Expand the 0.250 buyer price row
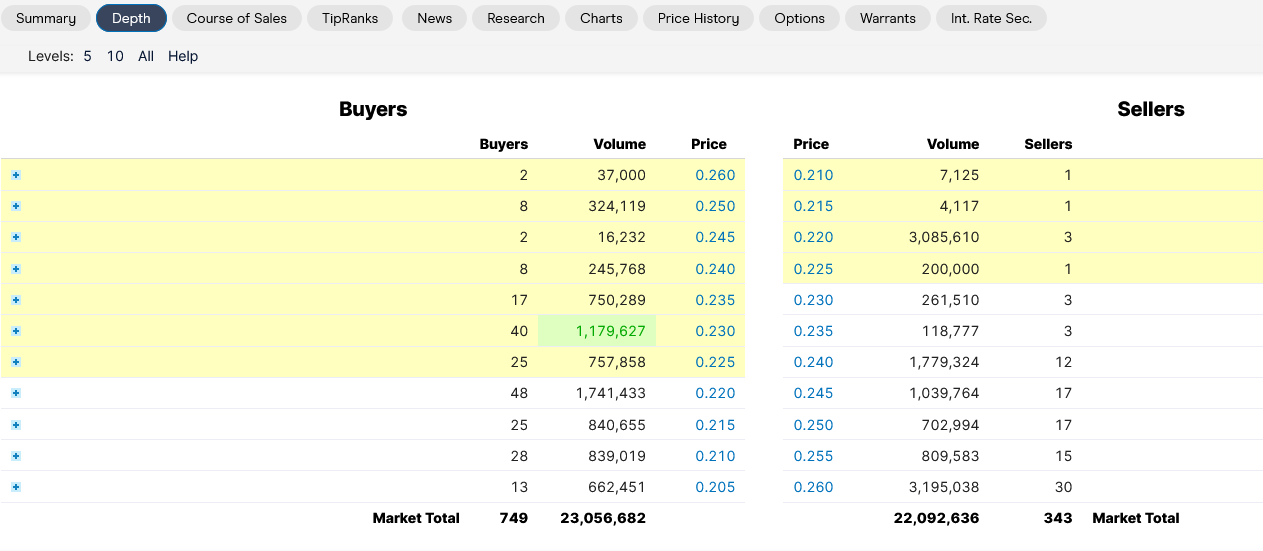Image resolution: width=1263 pixels, height=551 pixels. pyautogui.click(x=16, y=206)
